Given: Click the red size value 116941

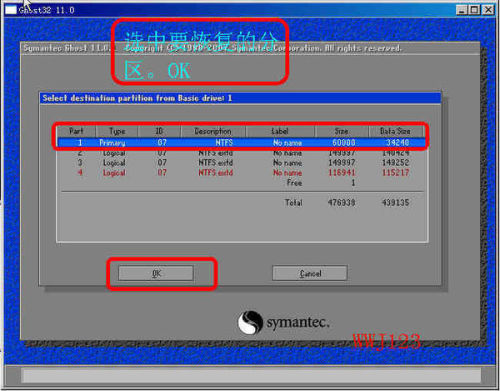Looking at the screenshot, I should [x=342, y=173].
